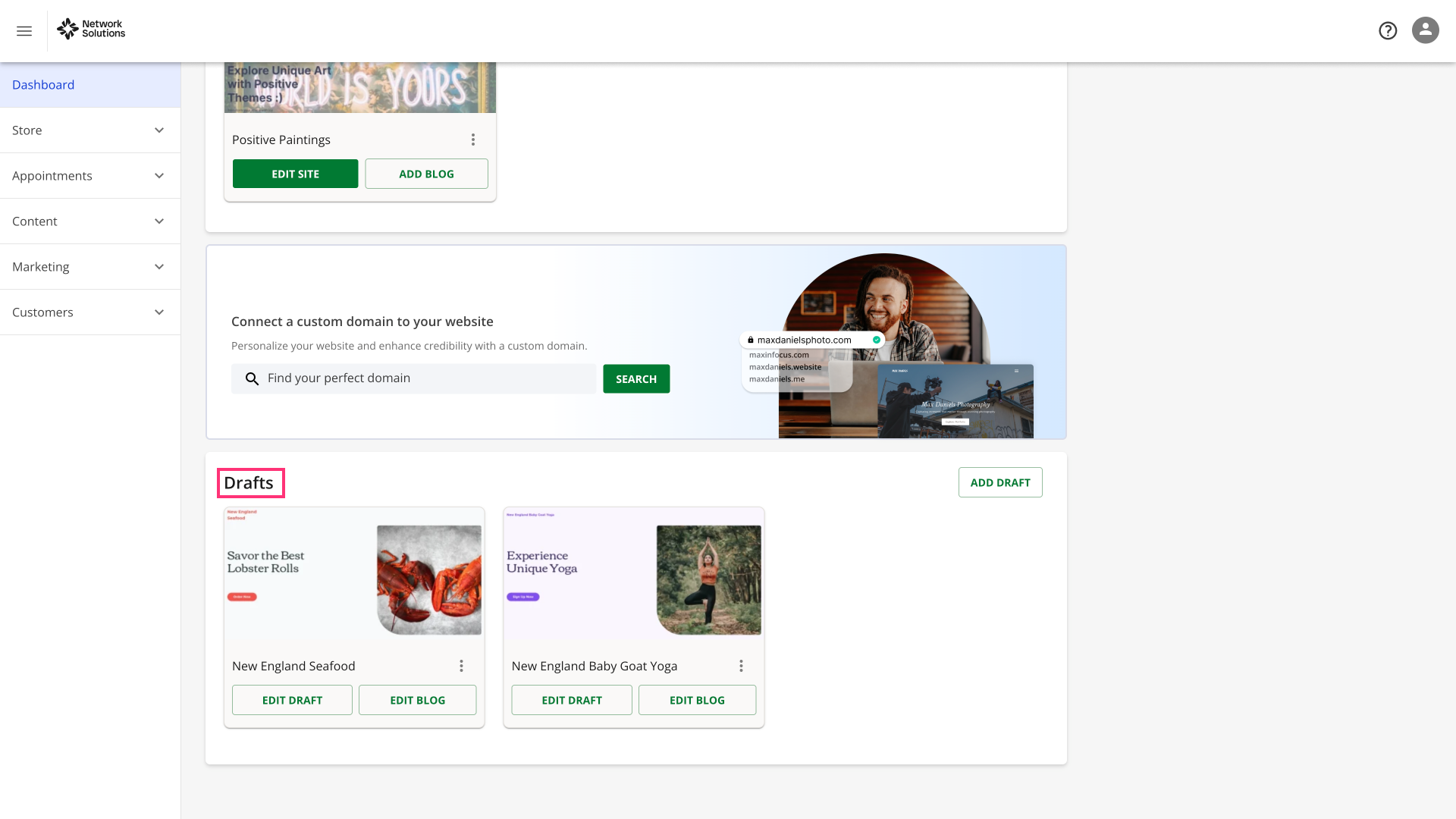The width and height of the screenshot is (1456, 819).
Task: Select Dashboard in the sidebar
Action: (43, 85)
